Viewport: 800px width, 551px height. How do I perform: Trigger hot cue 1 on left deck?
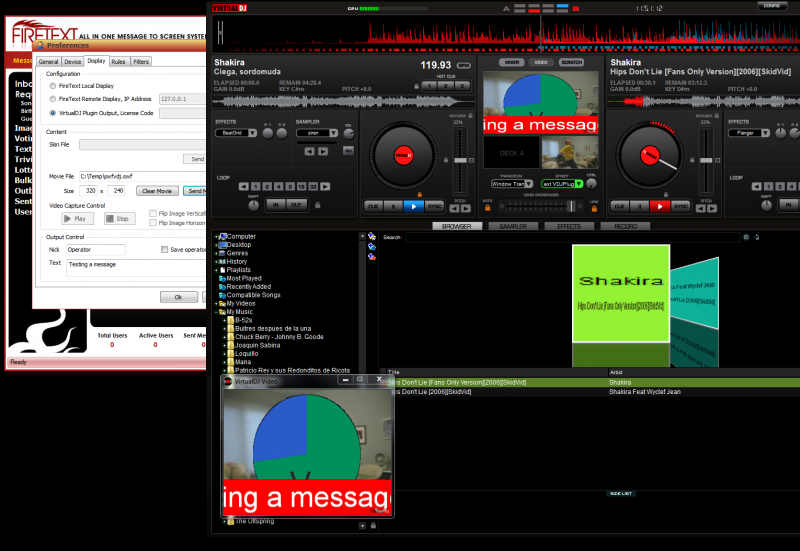click(429, 86)
